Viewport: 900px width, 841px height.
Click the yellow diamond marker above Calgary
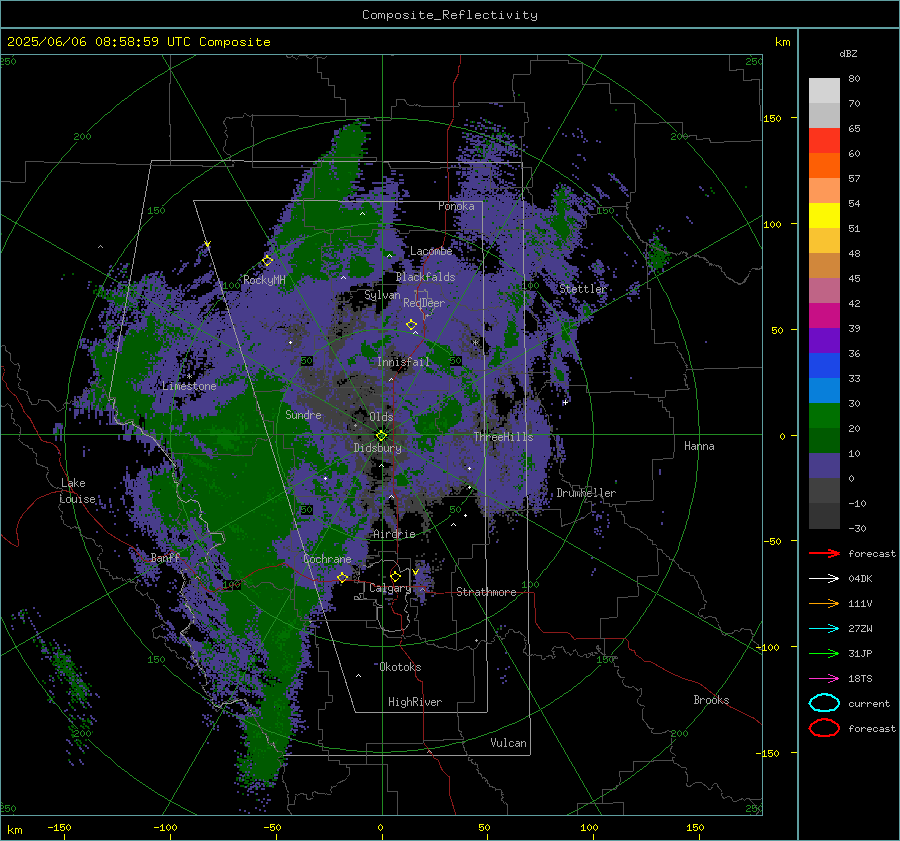(395, 576)
